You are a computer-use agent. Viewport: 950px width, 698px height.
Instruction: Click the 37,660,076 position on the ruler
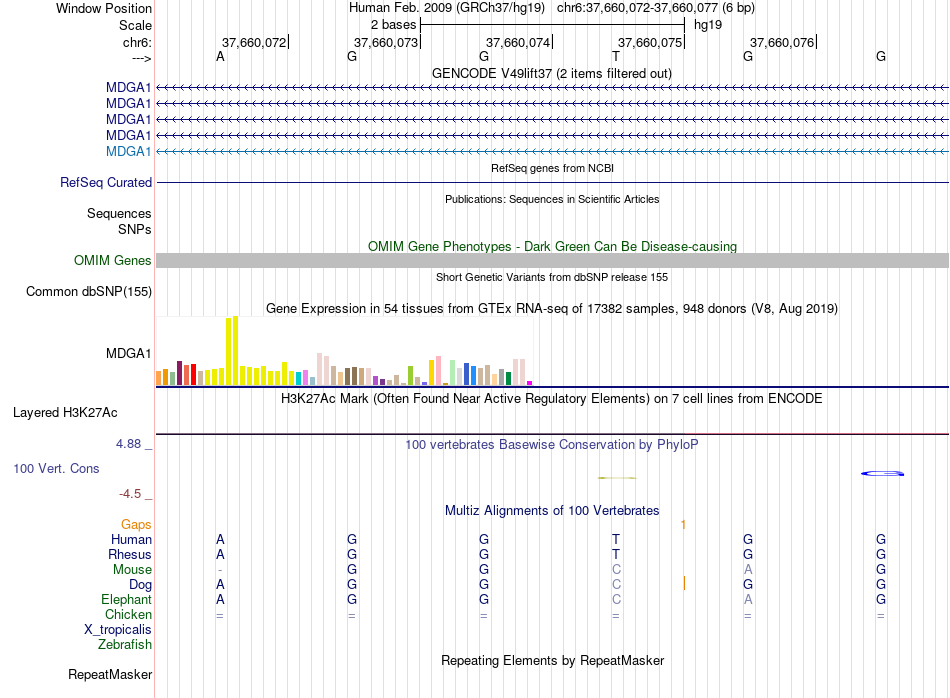[782, 42]
